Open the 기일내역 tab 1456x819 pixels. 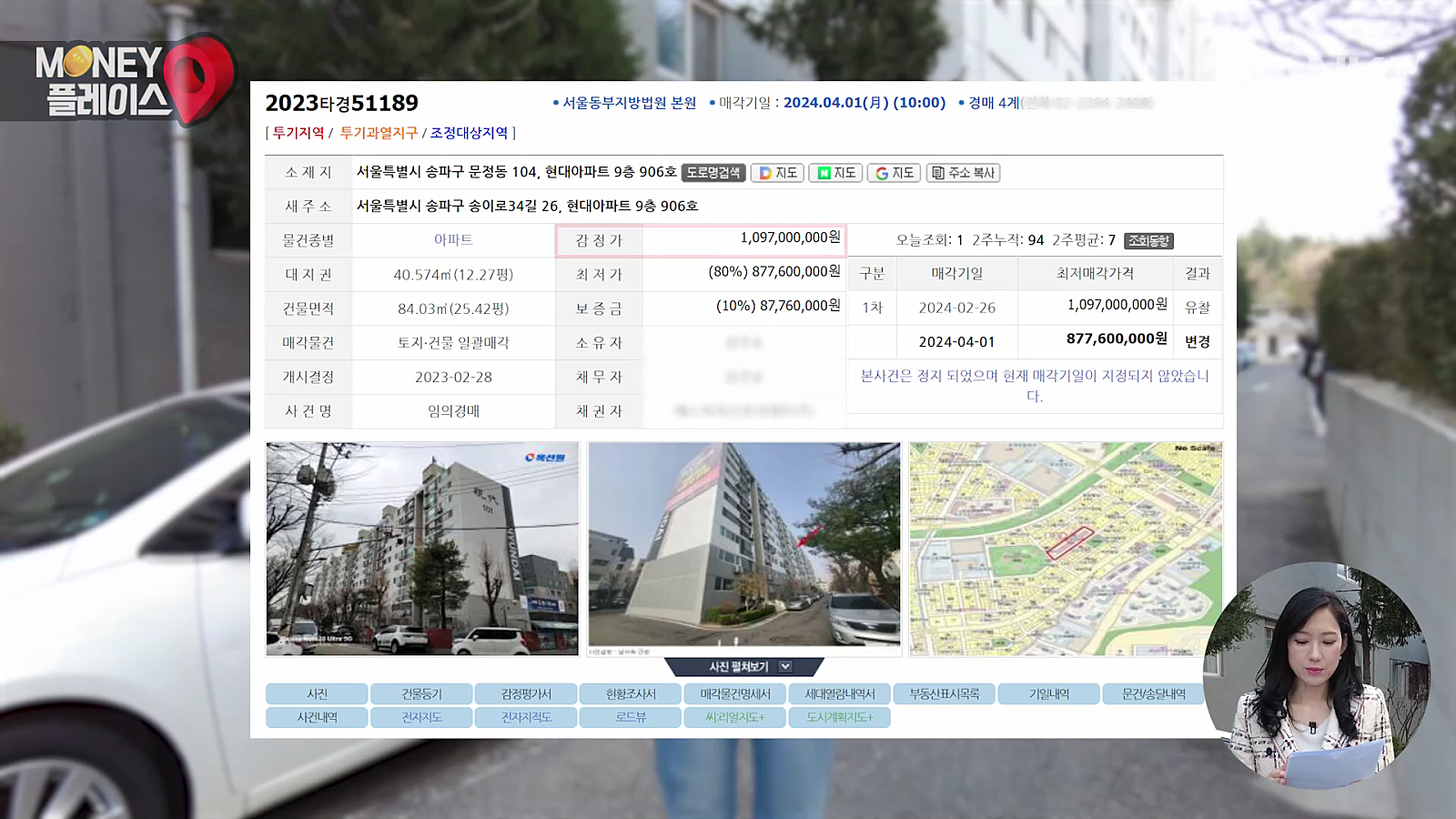point(1049,694)
